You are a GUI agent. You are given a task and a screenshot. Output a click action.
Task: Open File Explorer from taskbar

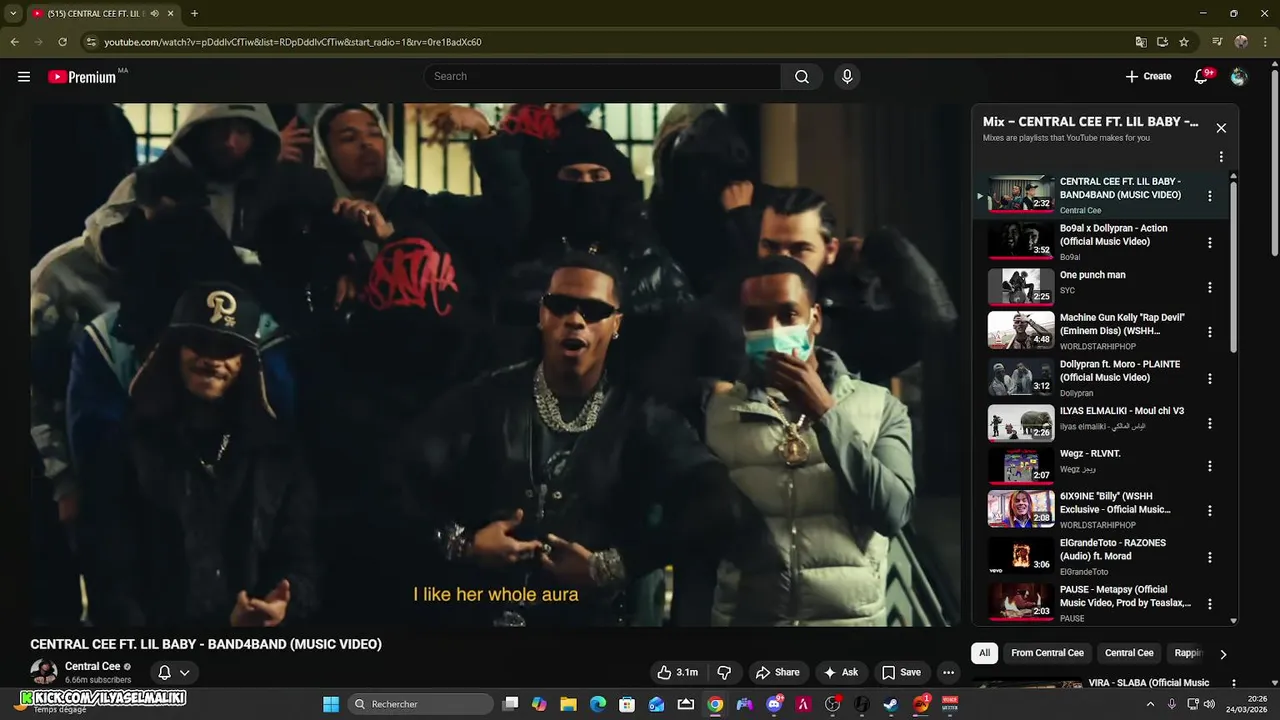tap(568, 704)
